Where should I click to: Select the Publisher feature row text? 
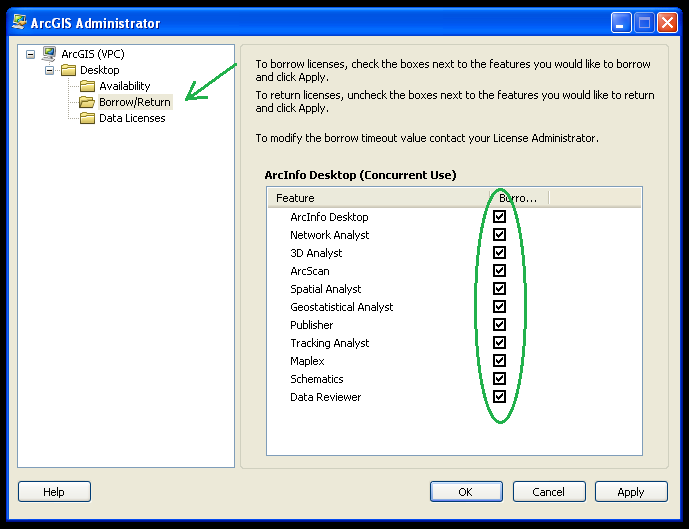click(x=312, y=325)
